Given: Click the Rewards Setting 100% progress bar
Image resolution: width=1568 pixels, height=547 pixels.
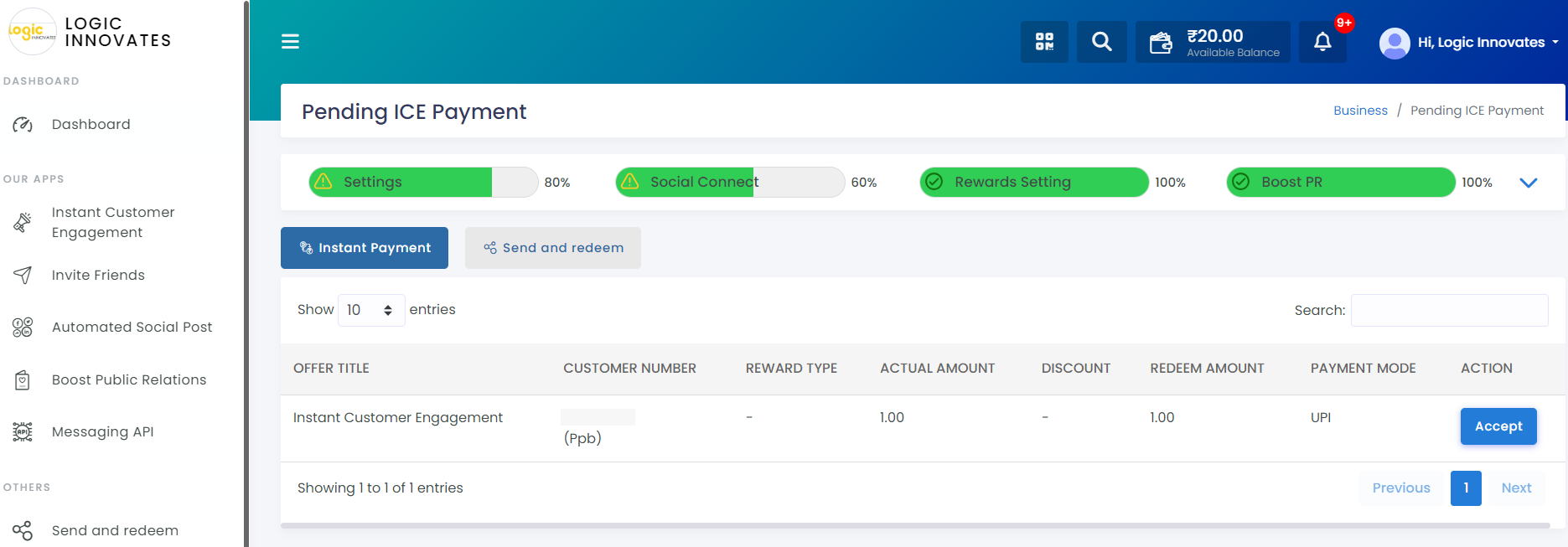Looking at the screenshot, I should 1034,182.
